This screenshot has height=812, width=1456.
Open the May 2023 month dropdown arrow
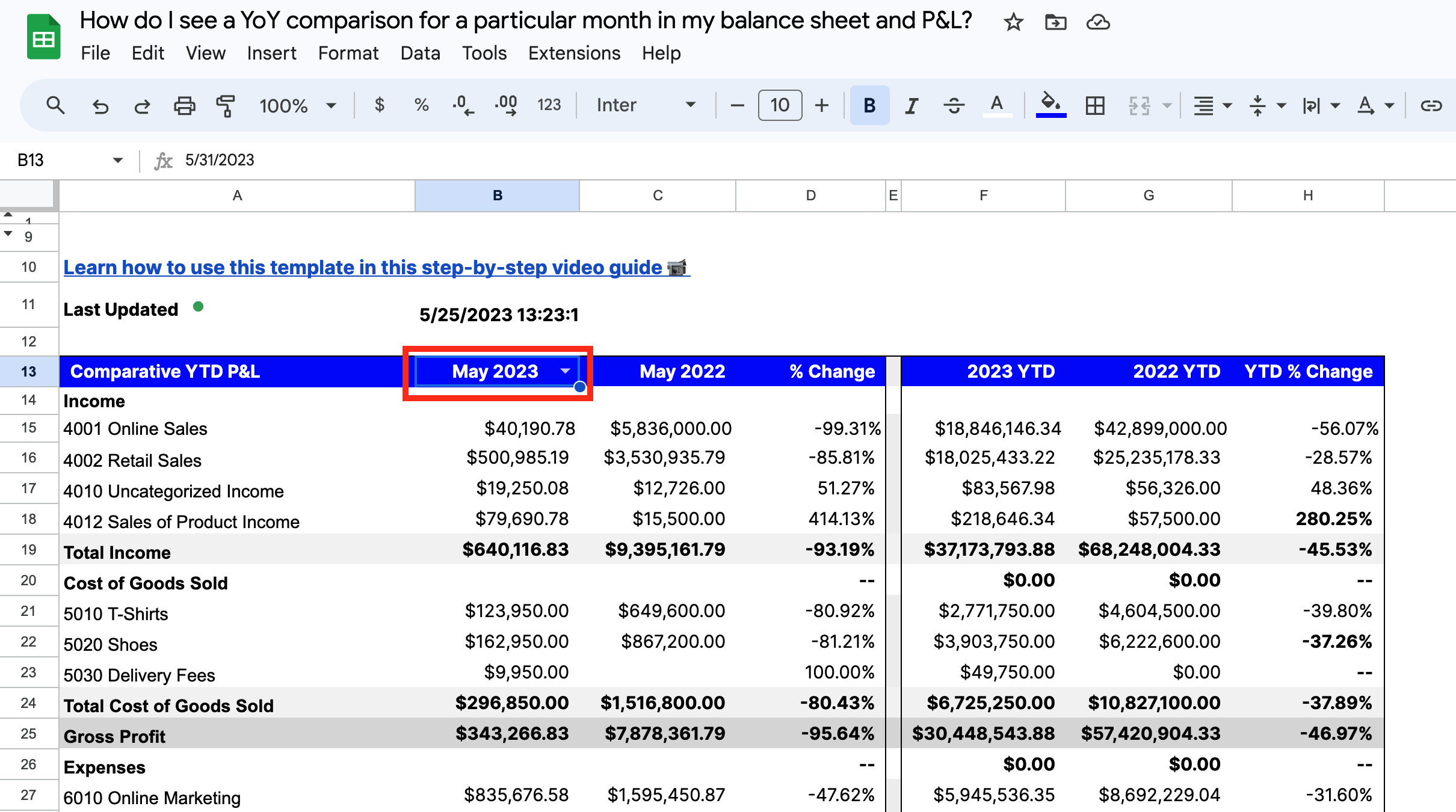point(565,371)
